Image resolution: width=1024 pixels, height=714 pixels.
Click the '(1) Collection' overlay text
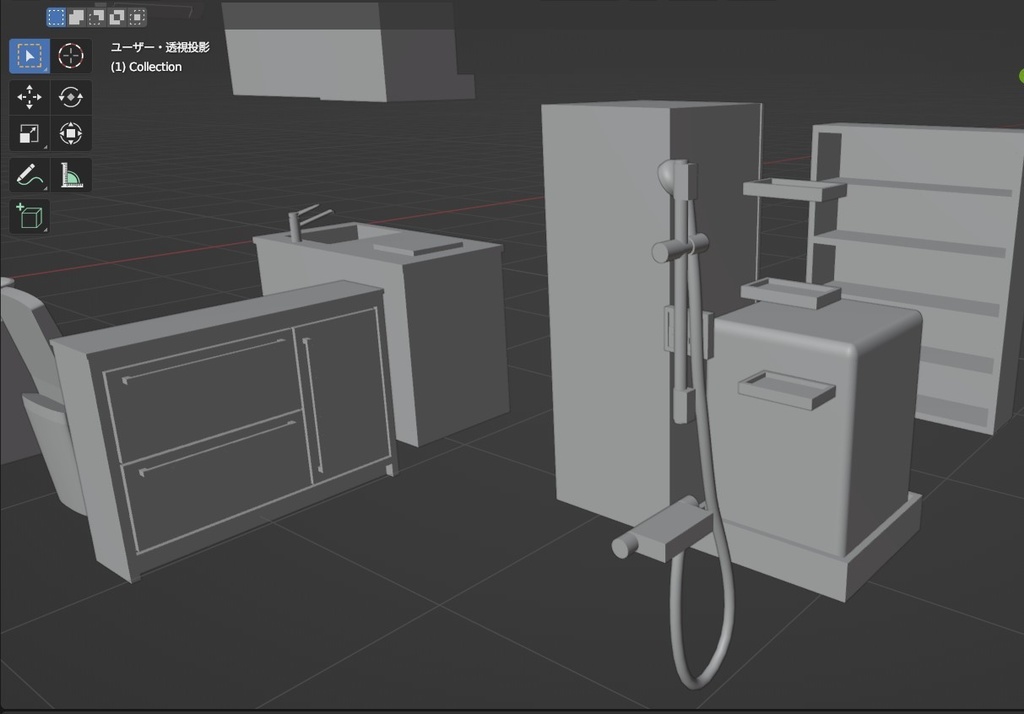pos(146,67)
